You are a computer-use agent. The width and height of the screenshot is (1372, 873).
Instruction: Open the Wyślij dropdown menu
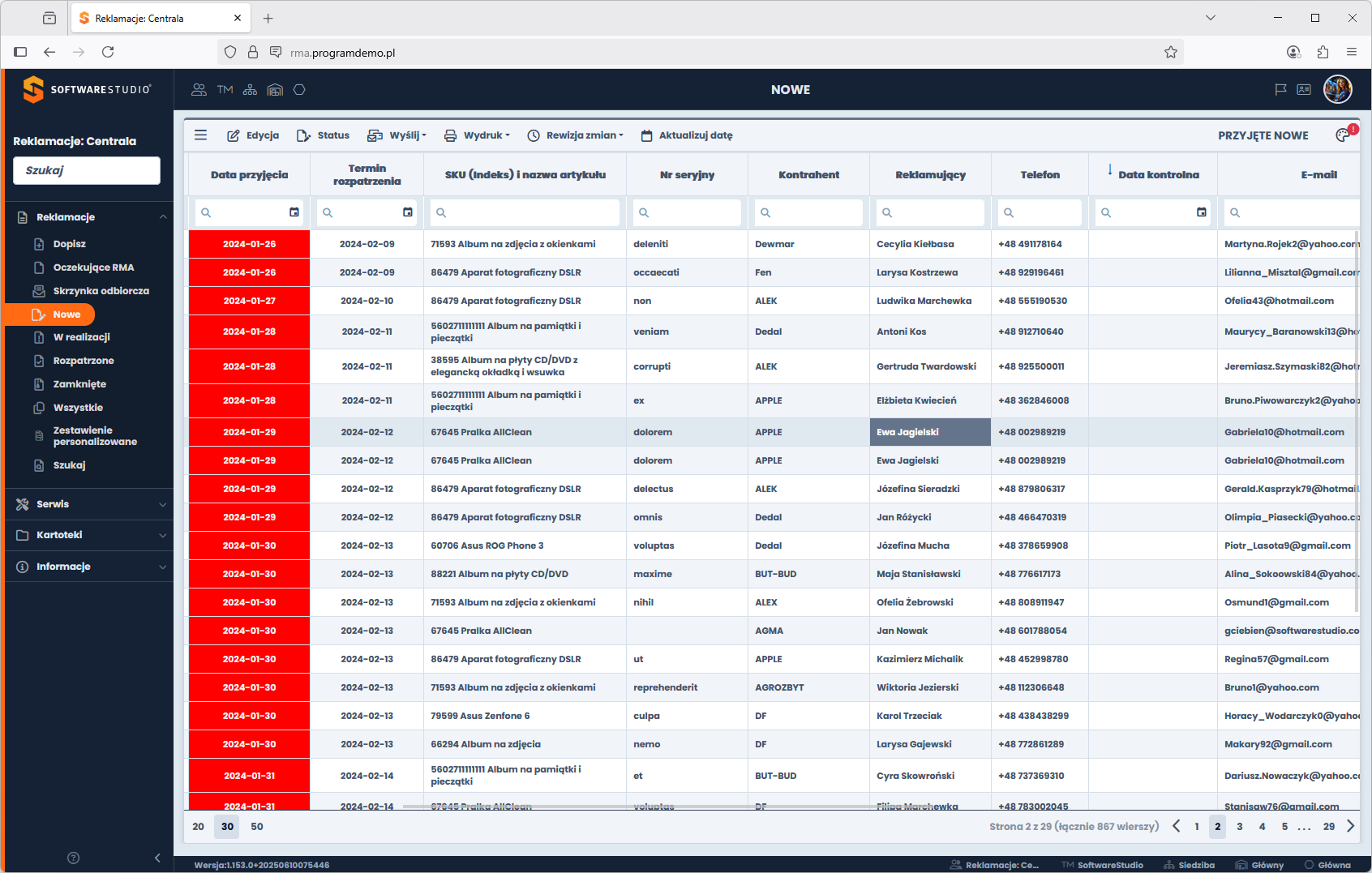click(x=397, y=135)
